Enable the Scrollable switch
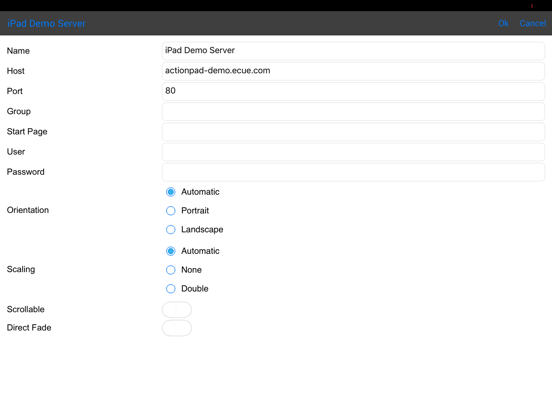Screen dimensions: 552x414 pos(177,310)
